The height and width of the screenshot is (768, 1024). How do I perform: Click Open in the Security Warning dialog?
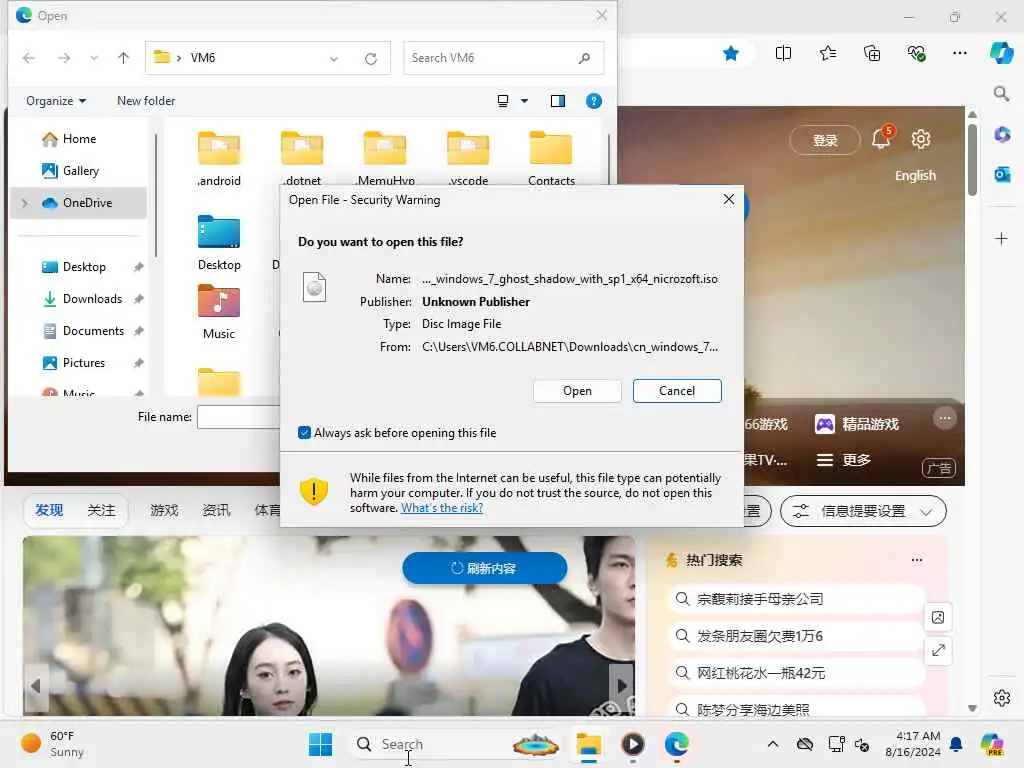tap(577, 391)
